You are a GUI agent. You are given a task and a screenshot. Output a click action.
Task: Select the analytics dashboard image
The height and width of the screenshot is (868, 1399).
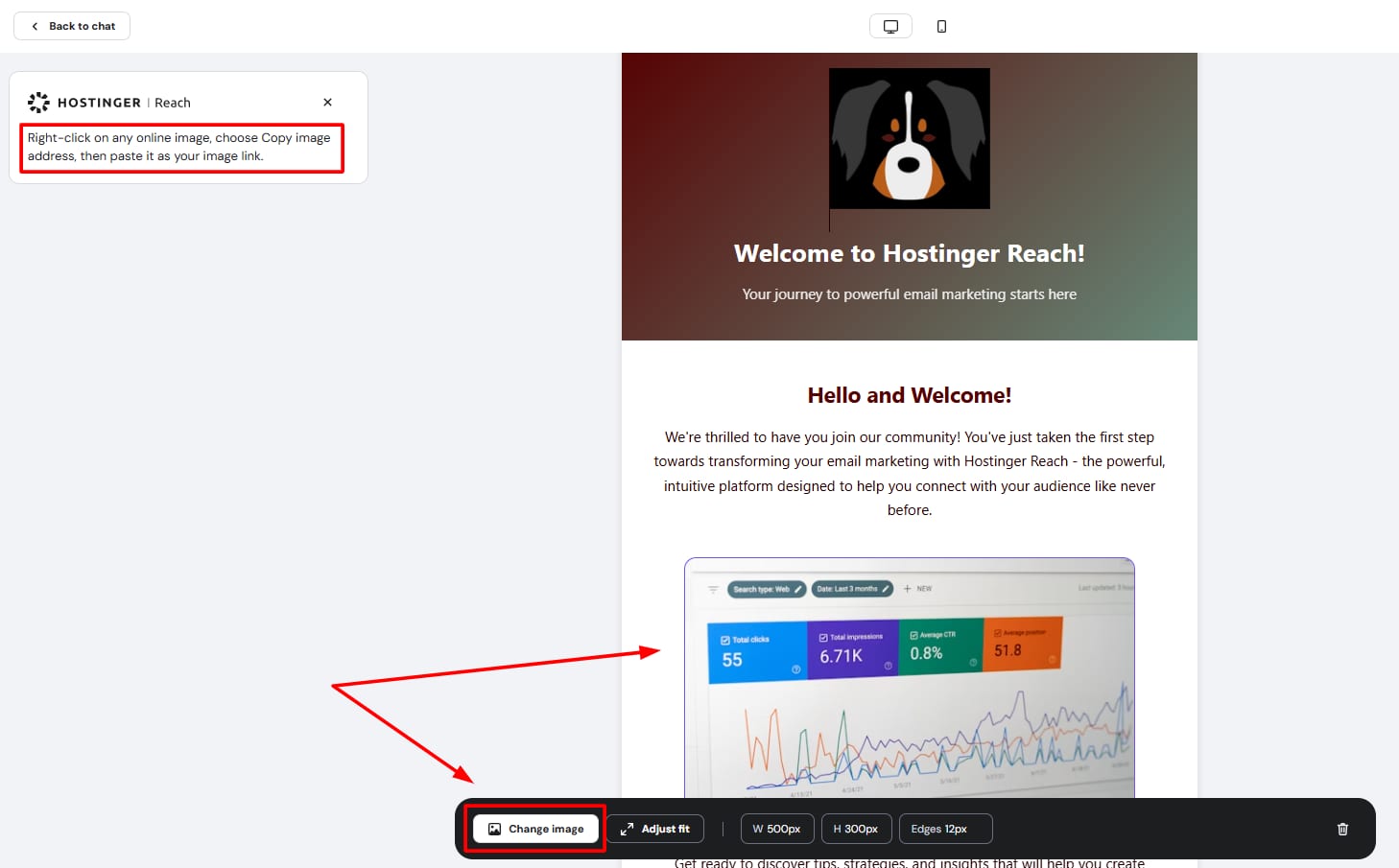910,677
